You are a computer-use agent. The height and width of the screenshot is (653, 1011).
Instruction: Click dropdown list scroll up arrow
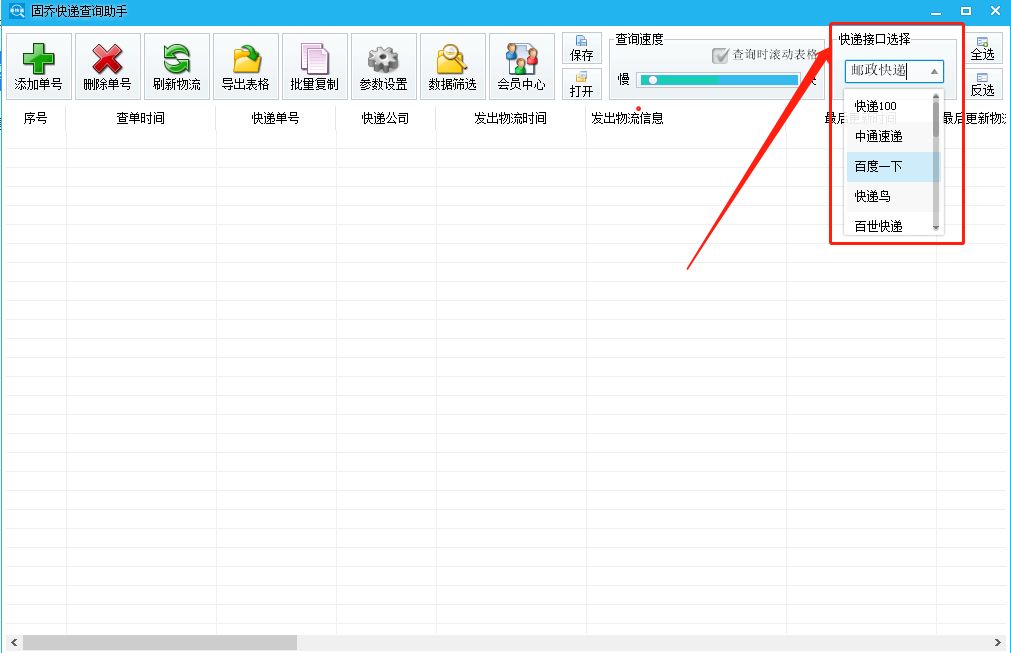click(x=936, y=97)
